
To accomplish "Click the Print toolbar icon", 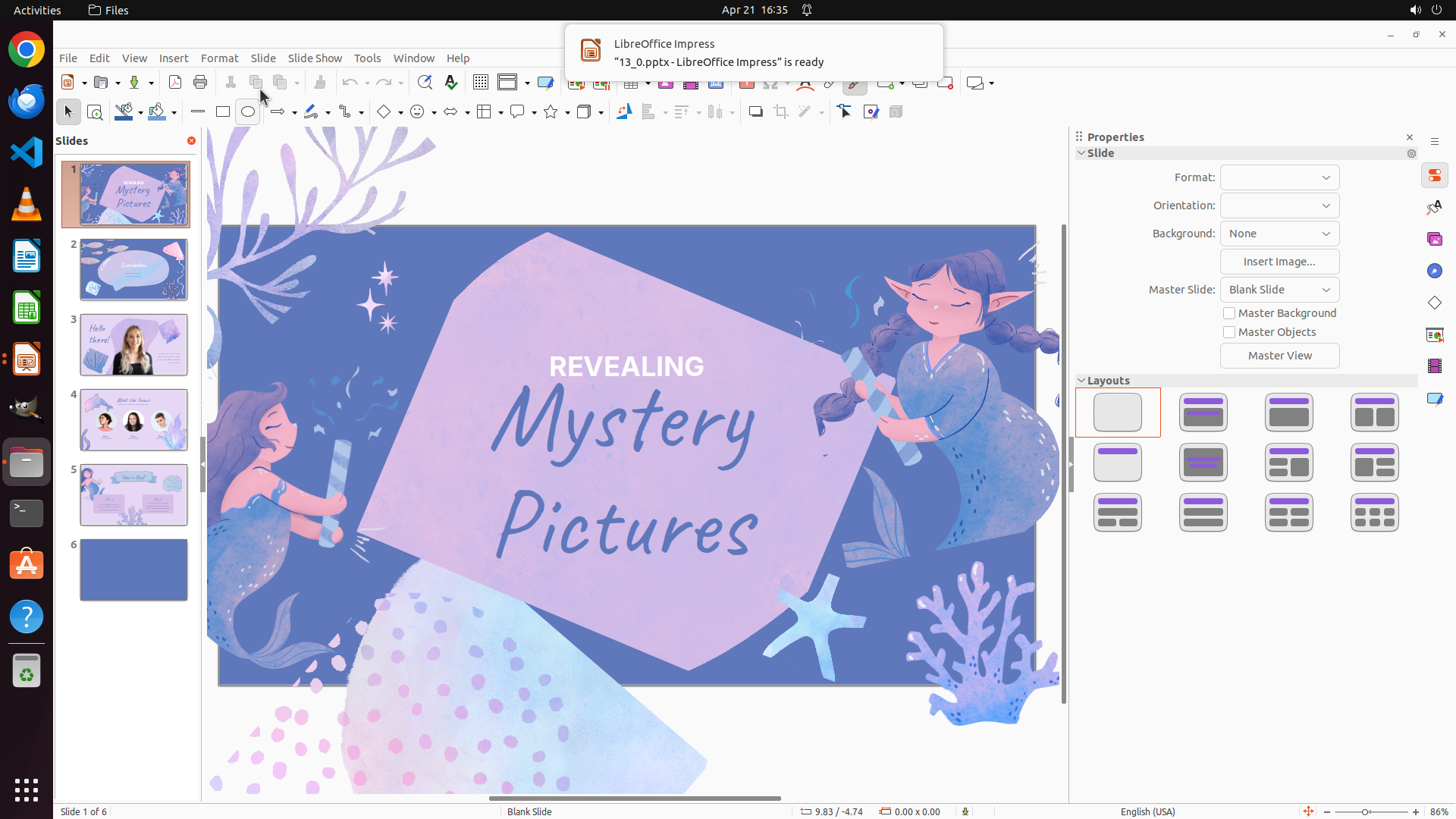I will point(200,83).
